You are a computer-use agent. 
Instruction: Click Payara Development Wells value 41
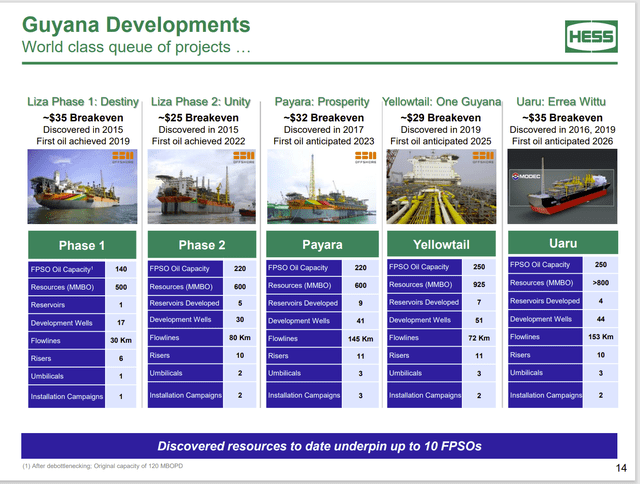pyautogui.click(x=360, y=321)
